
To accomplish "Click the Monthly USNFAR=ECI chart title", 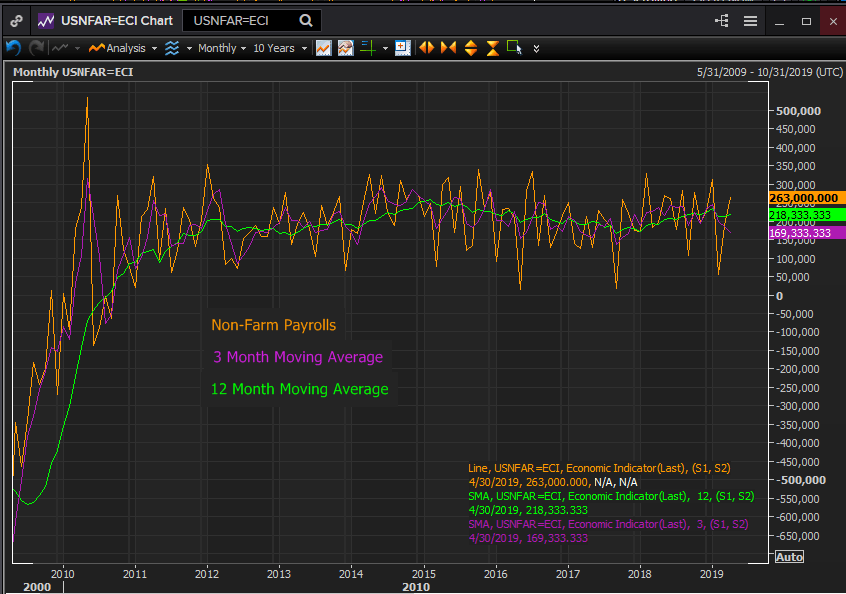I will pos(73,72).
